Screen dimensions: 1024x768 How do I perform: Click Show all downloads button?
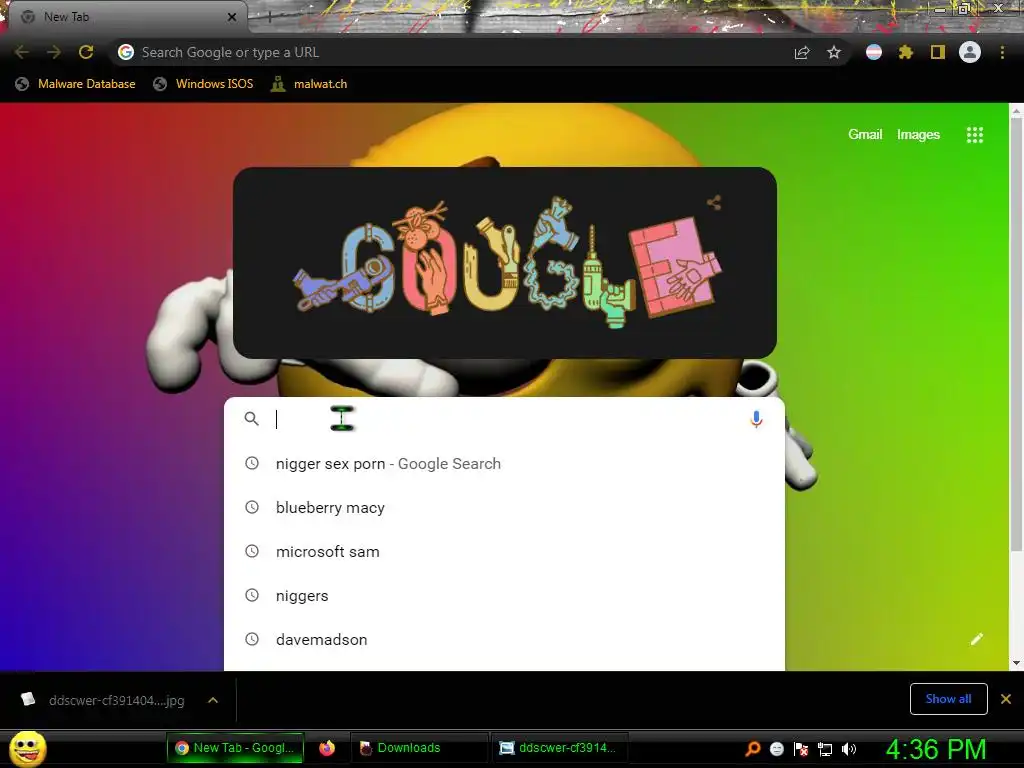(948, 699)
